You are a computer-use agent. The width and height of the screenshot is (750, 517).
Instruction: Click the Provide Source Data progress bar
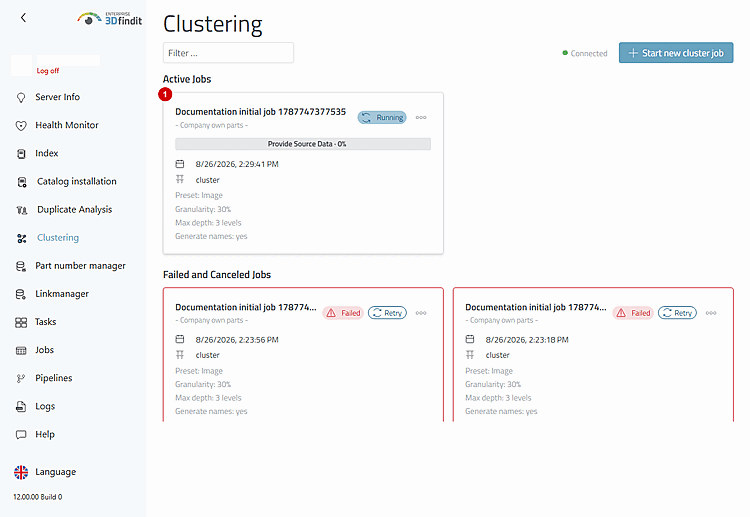coord(303,144)
